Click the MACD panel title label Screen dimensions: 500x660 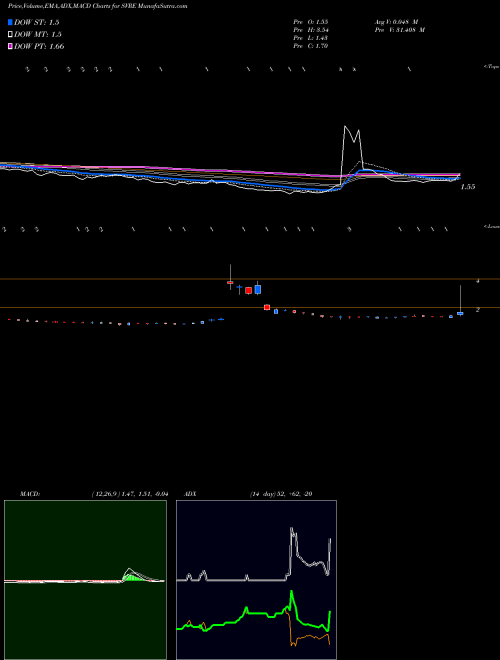pos(30,494)
